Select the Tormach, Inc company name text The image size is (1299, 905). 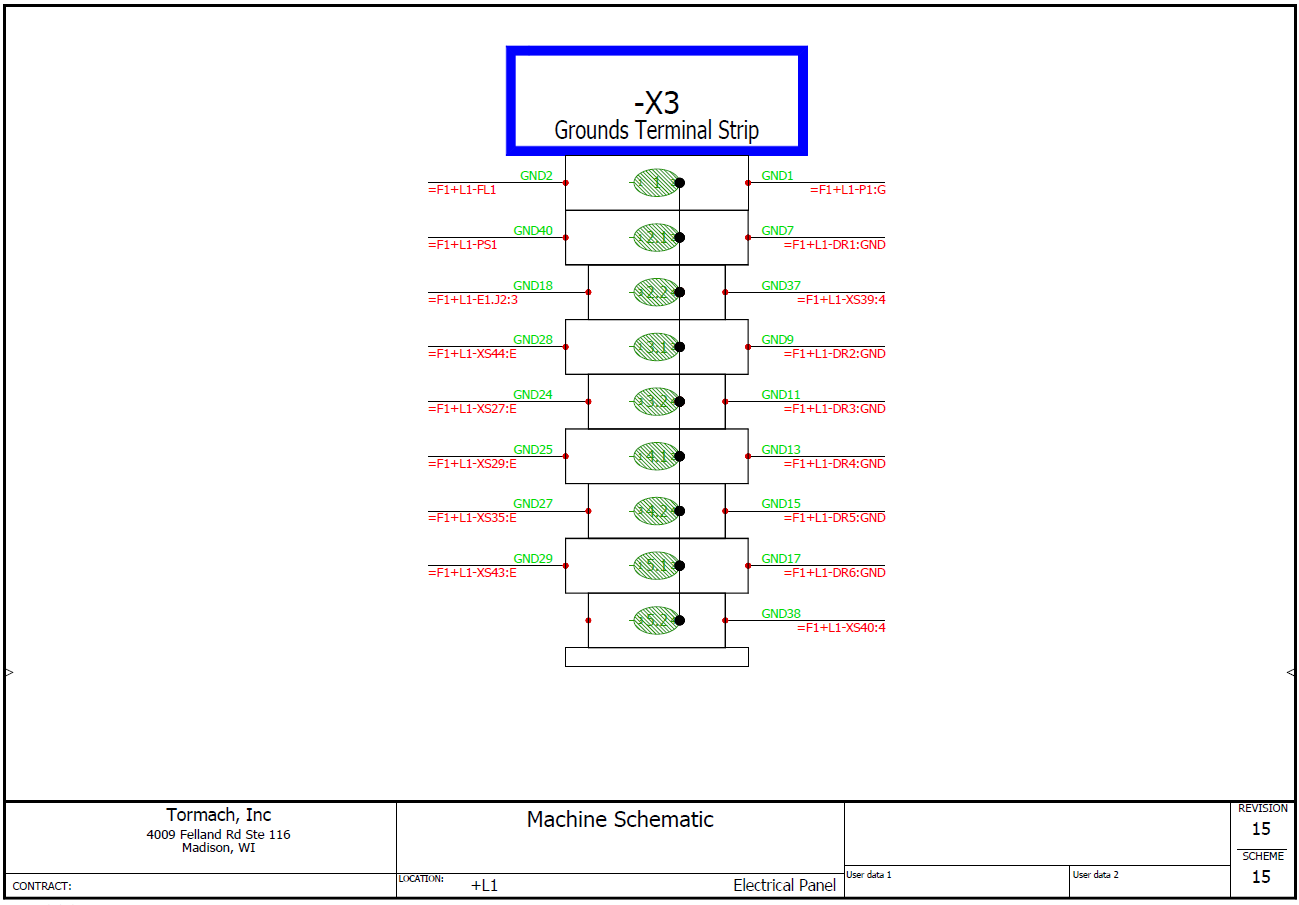[218, 815]
